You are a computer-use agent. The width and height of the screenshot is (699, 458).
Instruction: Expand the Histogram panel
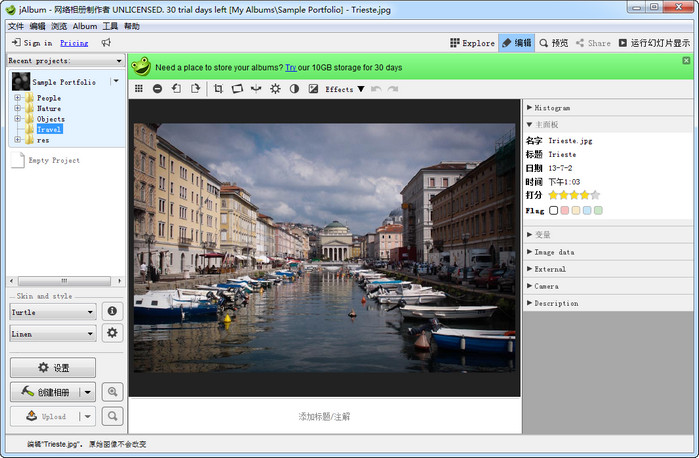(550, 108)
